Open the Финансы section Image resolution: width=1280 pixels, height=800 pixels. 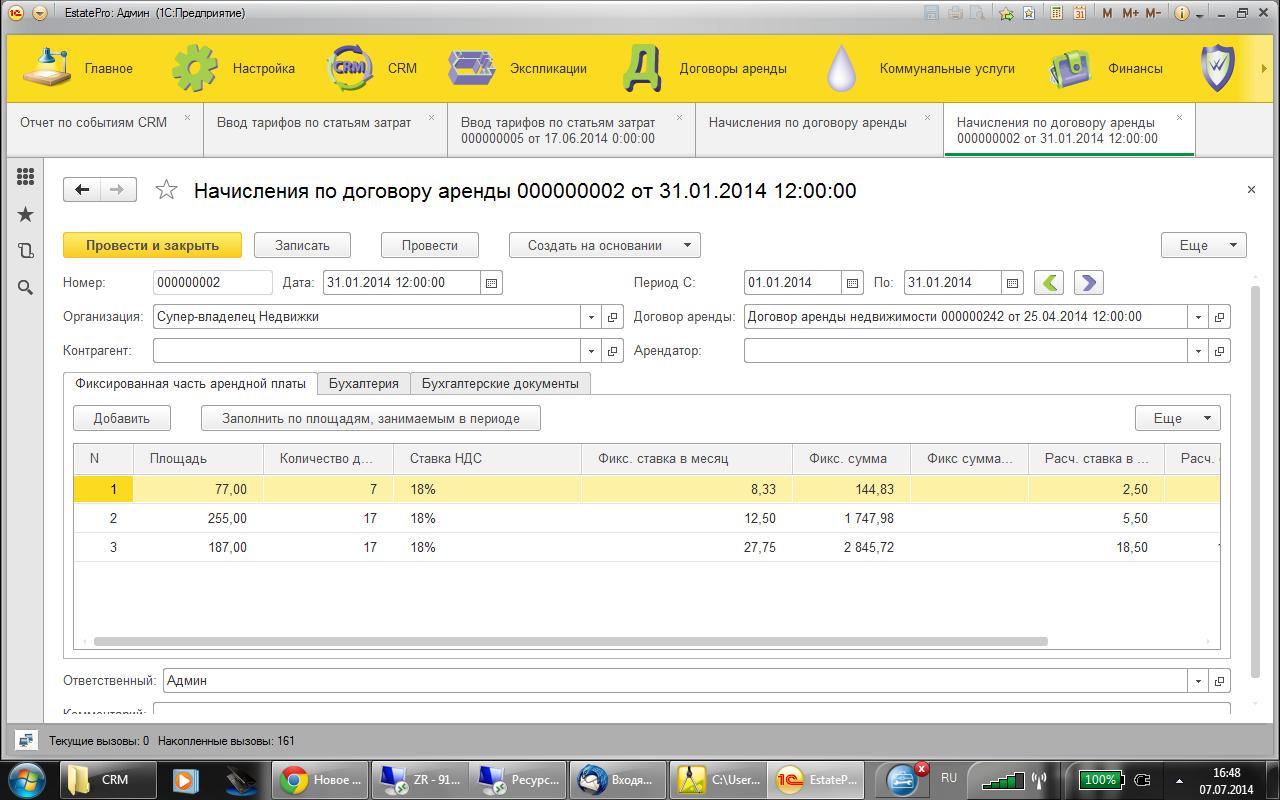(1105, 68)
